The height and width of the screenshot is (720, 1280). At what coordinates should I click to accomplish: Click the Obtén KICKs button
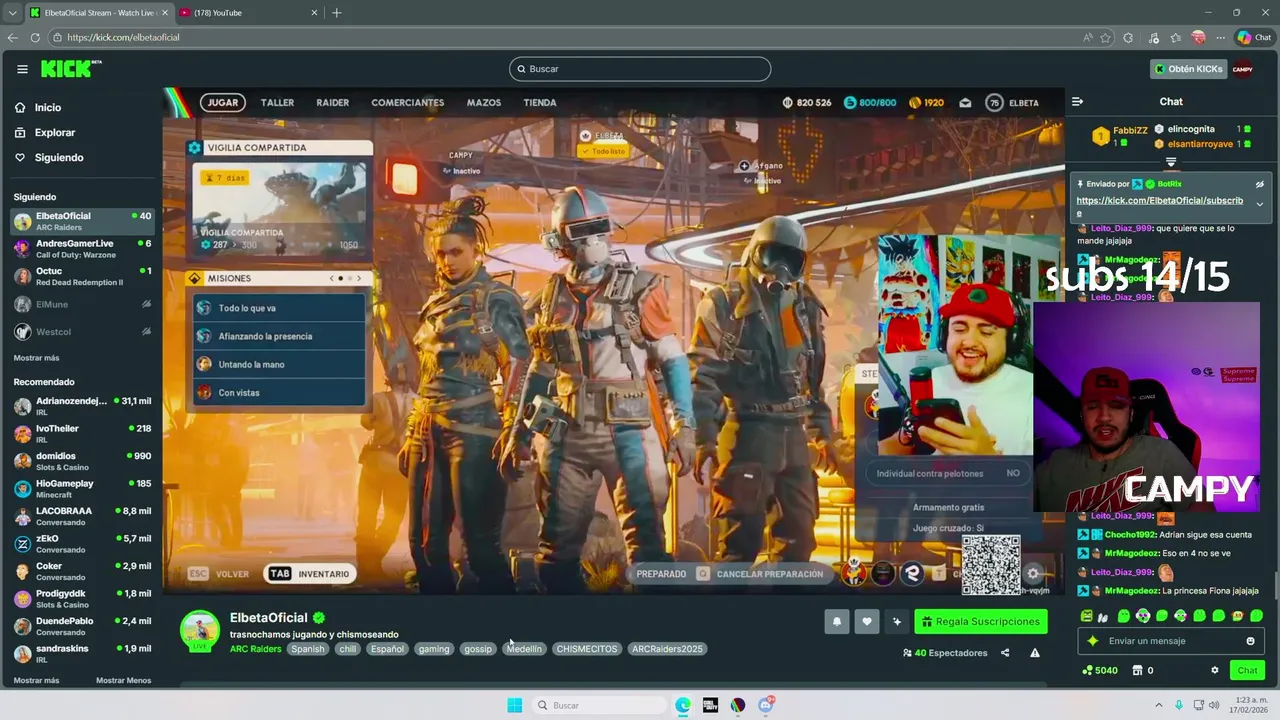click(1188, 69)
